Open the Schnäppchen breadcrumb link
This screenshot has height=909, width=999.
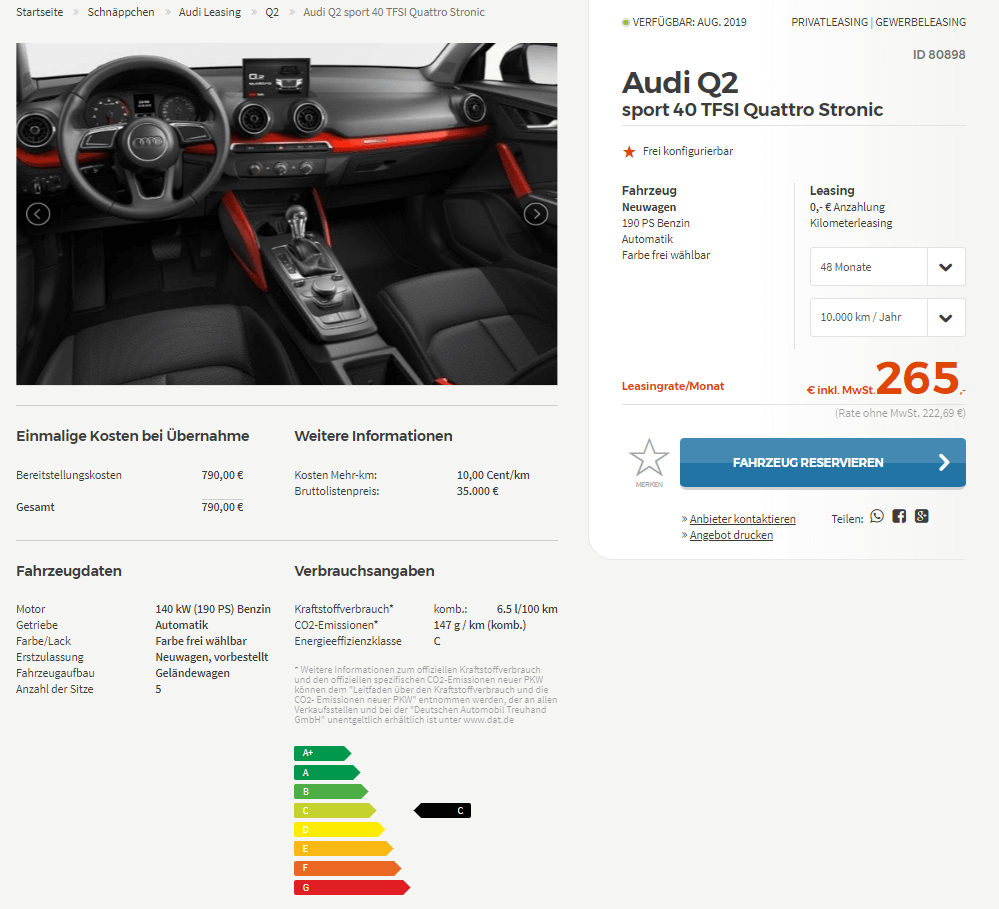tap(121, 12)
